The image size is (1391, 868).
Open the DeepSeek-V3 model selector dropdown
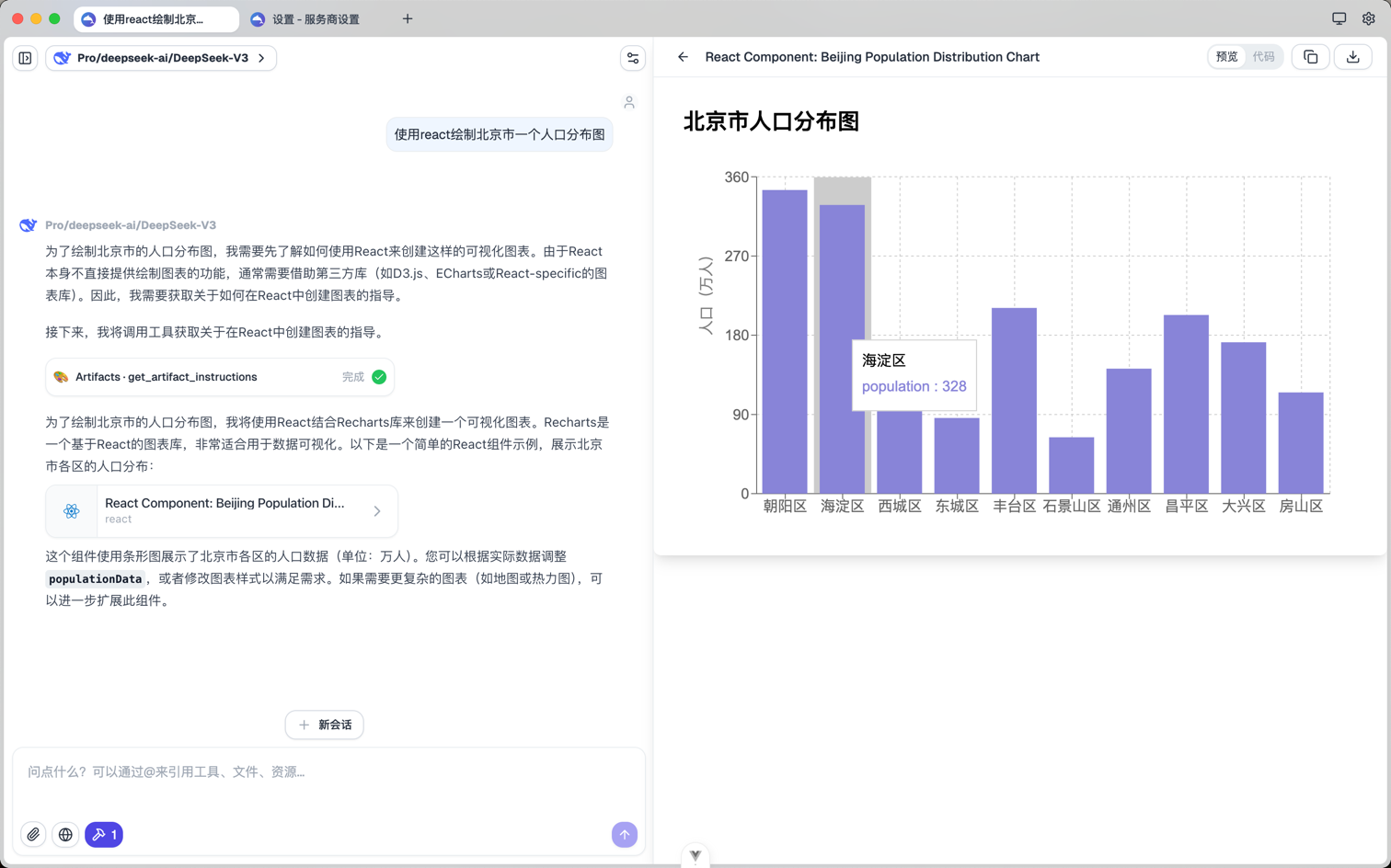(161, 58)
